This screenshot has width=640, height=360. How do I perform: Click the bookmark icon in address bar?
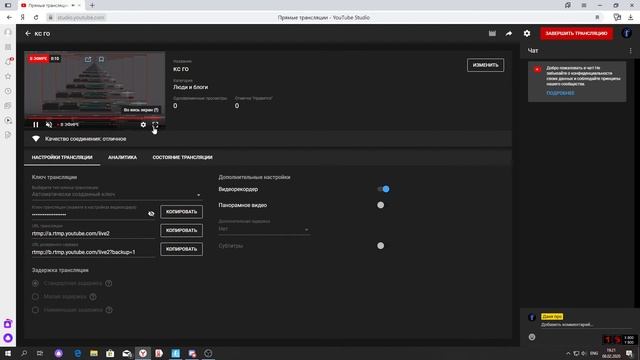(x=598, y=18)
